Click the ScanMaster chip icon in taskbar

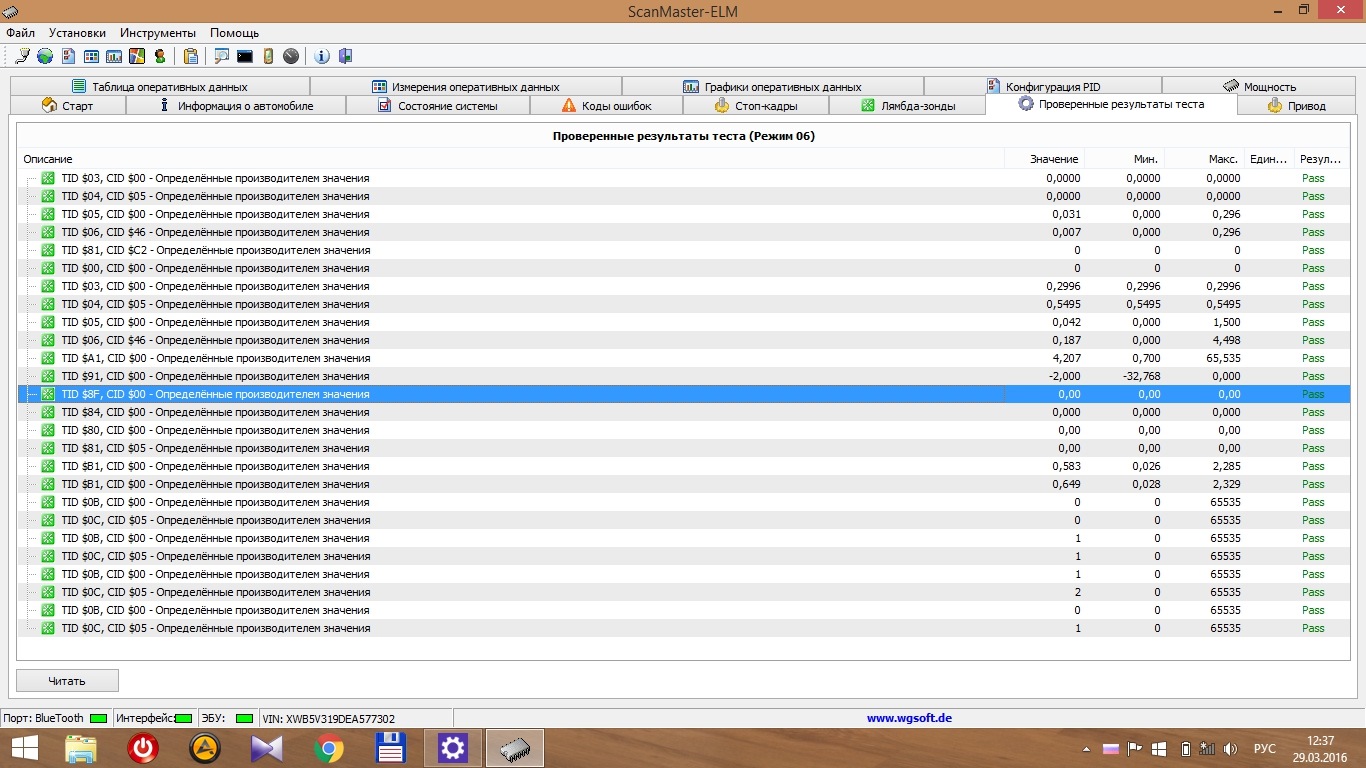pyautogui.click(x=515, y=748)
